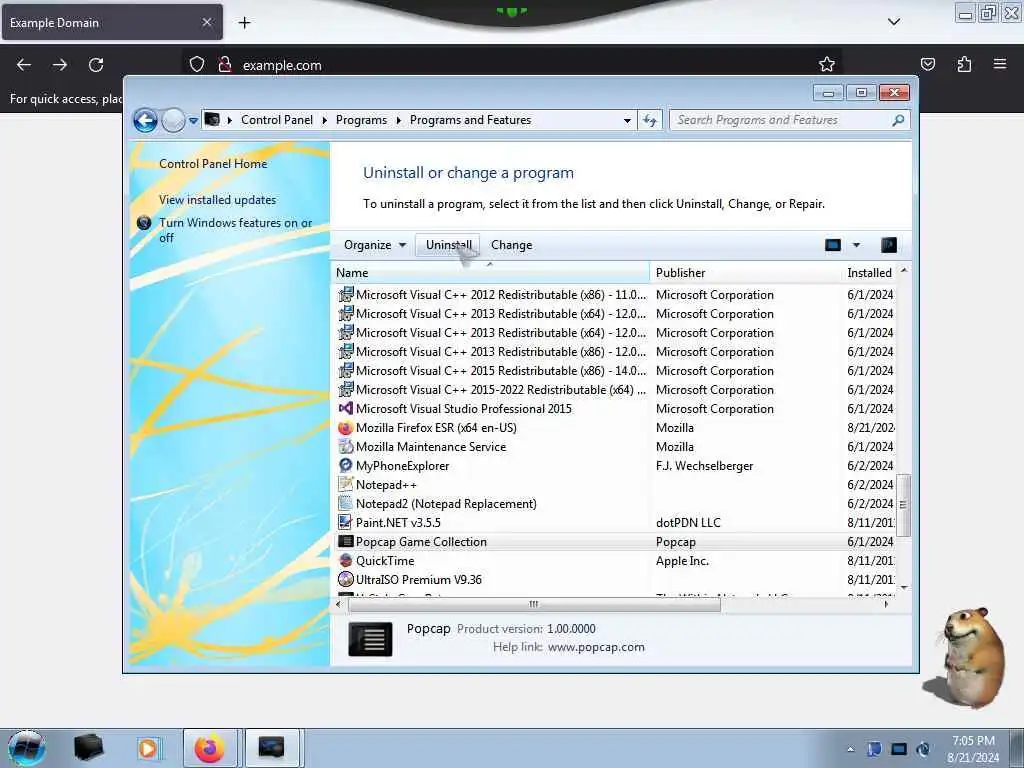This screenshot has width=1024, height=768.
Task: Click the Notepad2 program icon
Action: [345, 504]
